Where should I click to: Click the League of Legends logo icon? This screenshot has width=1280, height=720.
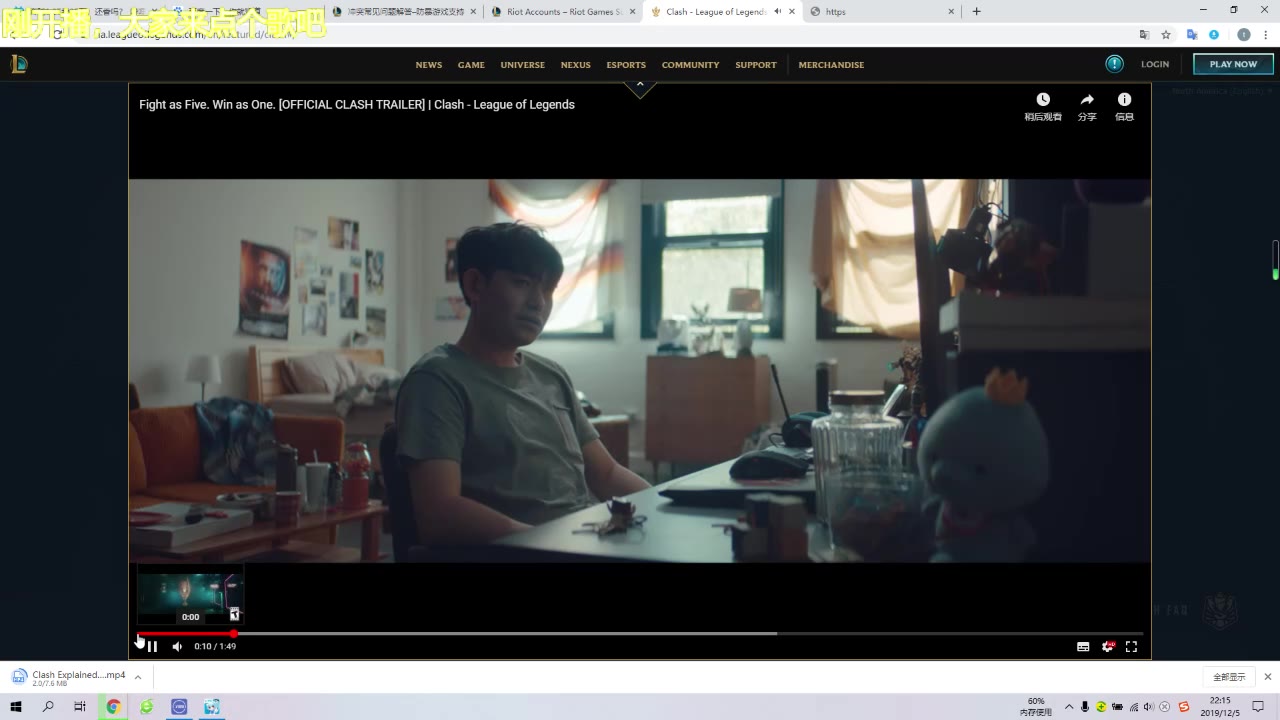click(19, 65)
